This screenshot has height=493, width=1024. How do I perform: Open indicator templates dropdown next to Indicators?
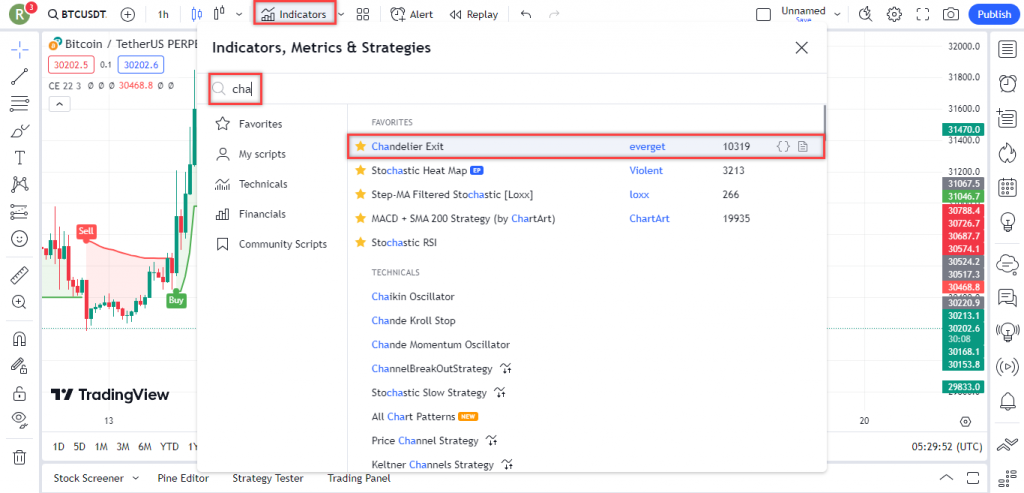[x=342, y=14]
